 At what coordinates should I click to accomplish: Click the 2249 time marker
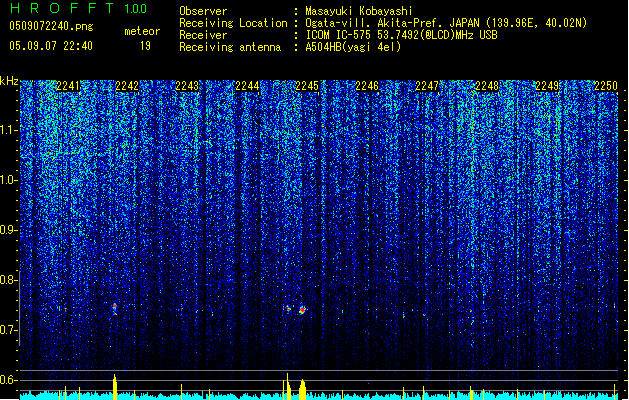pos(547,86)
